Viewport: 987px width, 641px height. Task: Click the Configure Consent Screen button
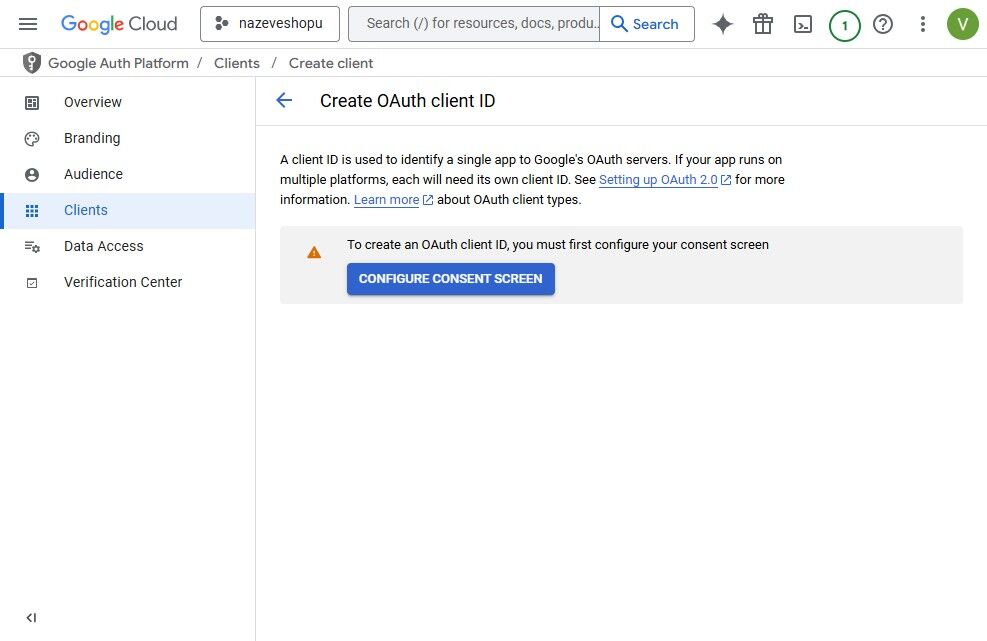[451, 278]
